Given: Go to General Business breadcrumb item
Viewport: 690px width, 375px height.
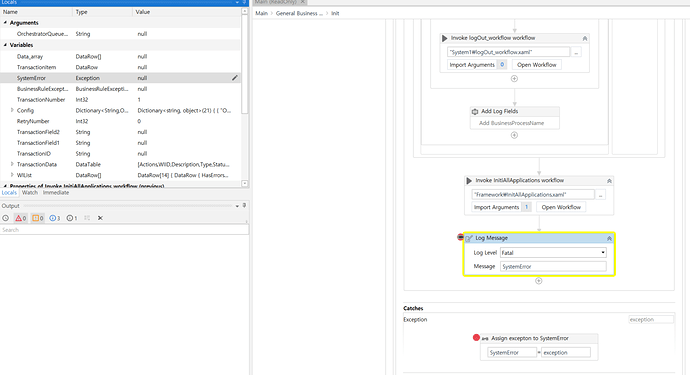Looking at the screenshot, I should coord(299,13).
